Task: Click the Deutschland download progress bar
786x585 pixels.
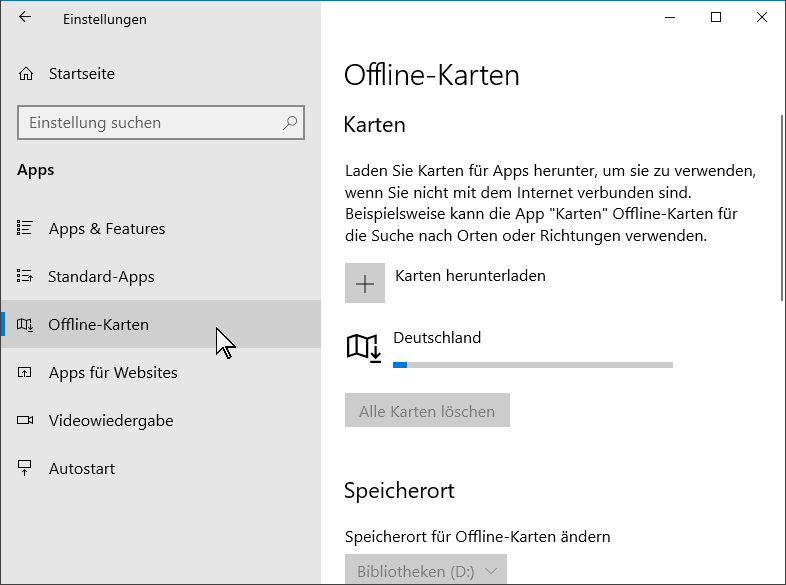Action: pos(533,365)
